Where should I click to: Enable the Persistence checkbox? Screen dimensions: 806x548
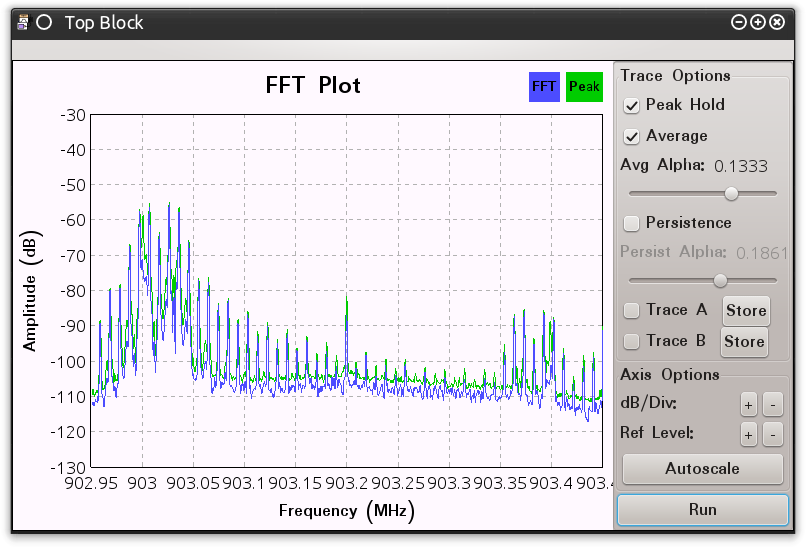point(632,223)
